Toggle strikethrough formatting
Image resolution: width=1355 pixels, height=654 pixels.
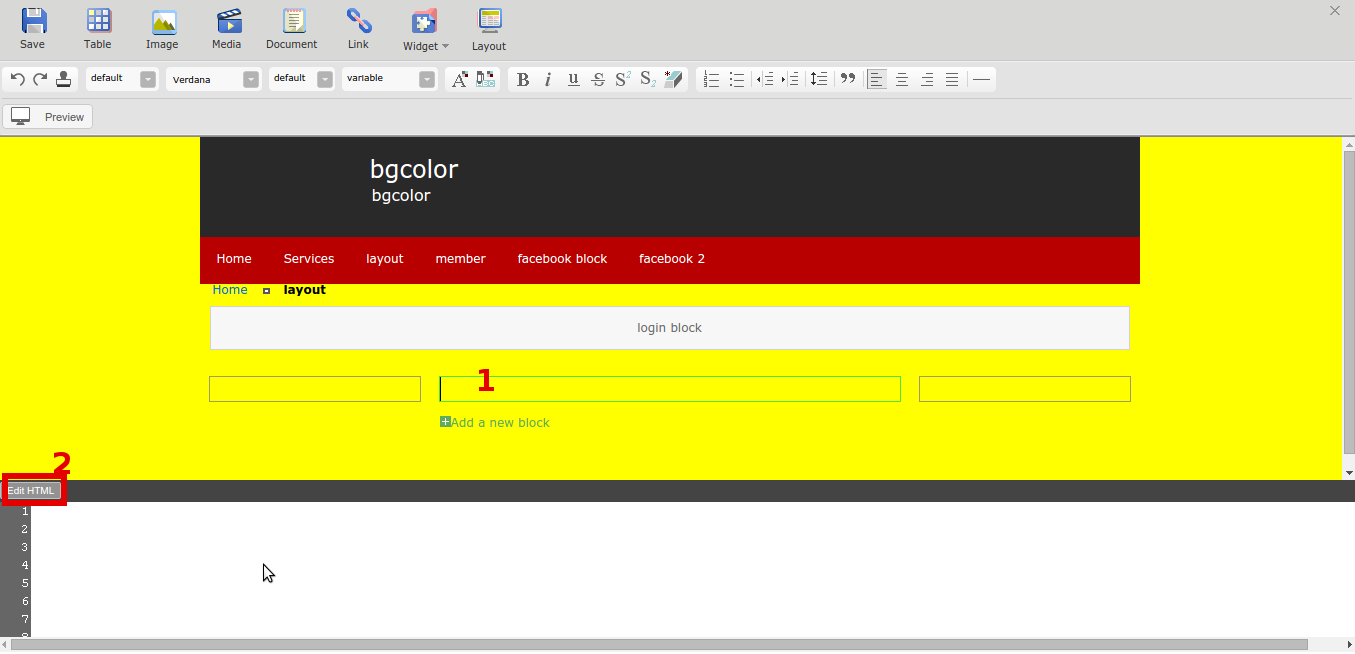598,79
